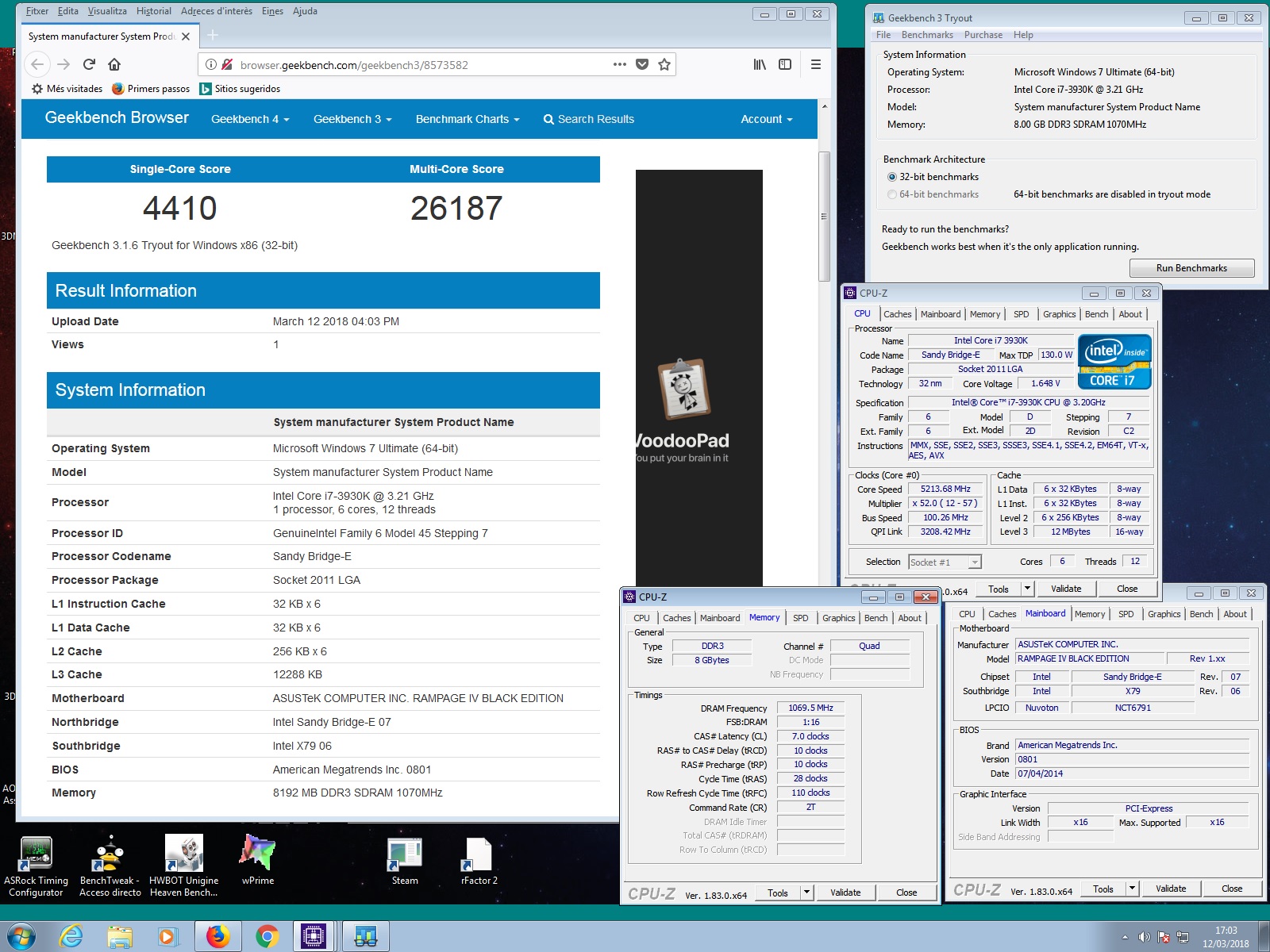Launch HWBOT Unigine Heaven Benchmark shortcut
1270x952 pixels.
[x=183, y=866]
